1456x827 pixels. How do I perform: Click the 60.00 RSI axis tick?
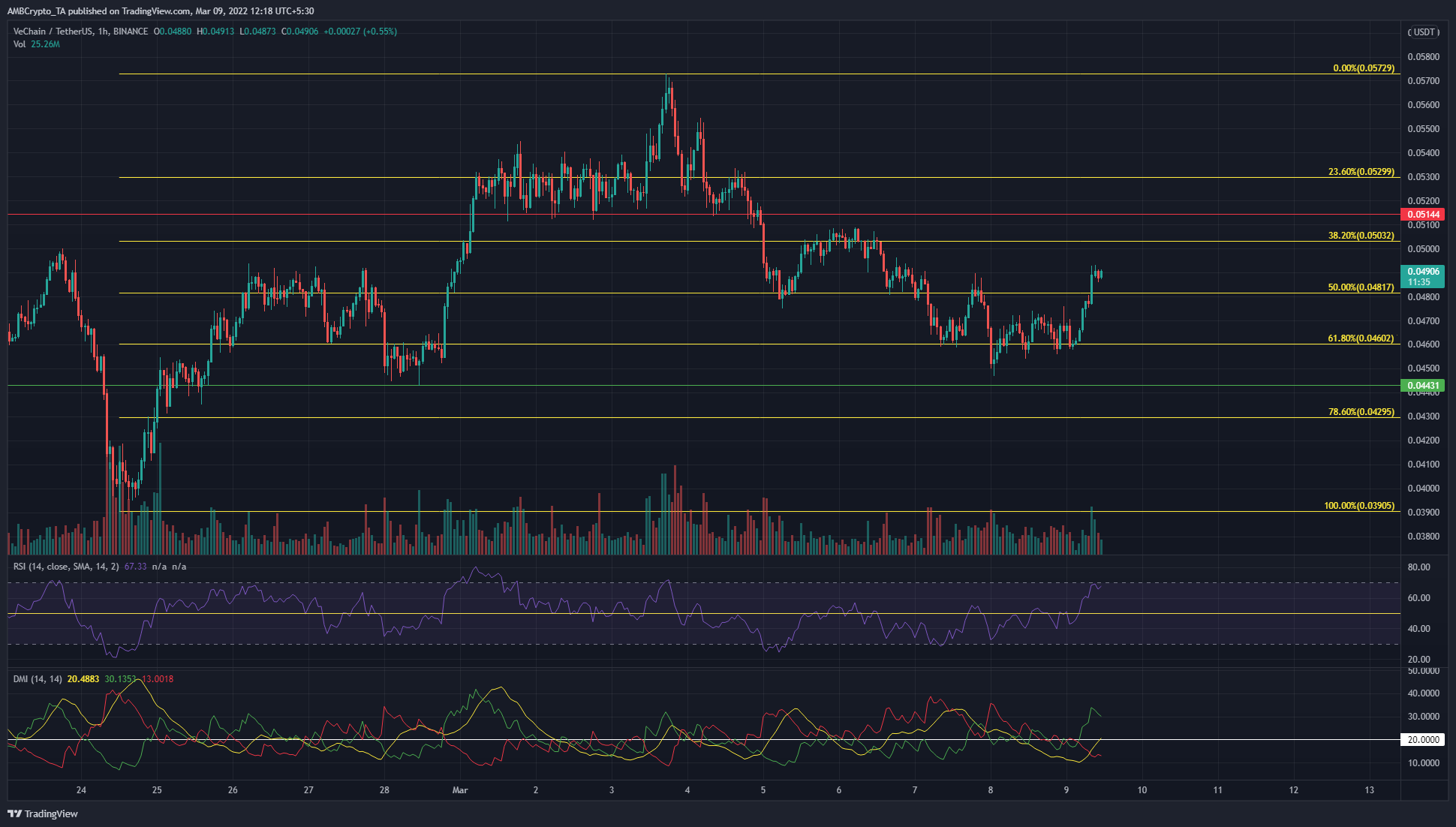coord(1418,598)
